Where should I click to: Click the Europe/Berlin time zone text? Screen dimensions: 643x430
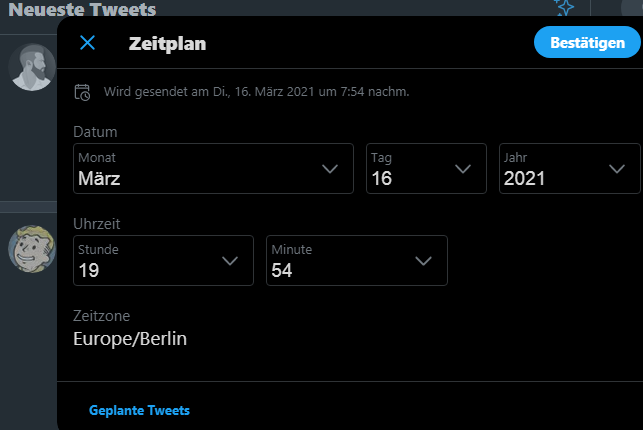coord(131,339)
